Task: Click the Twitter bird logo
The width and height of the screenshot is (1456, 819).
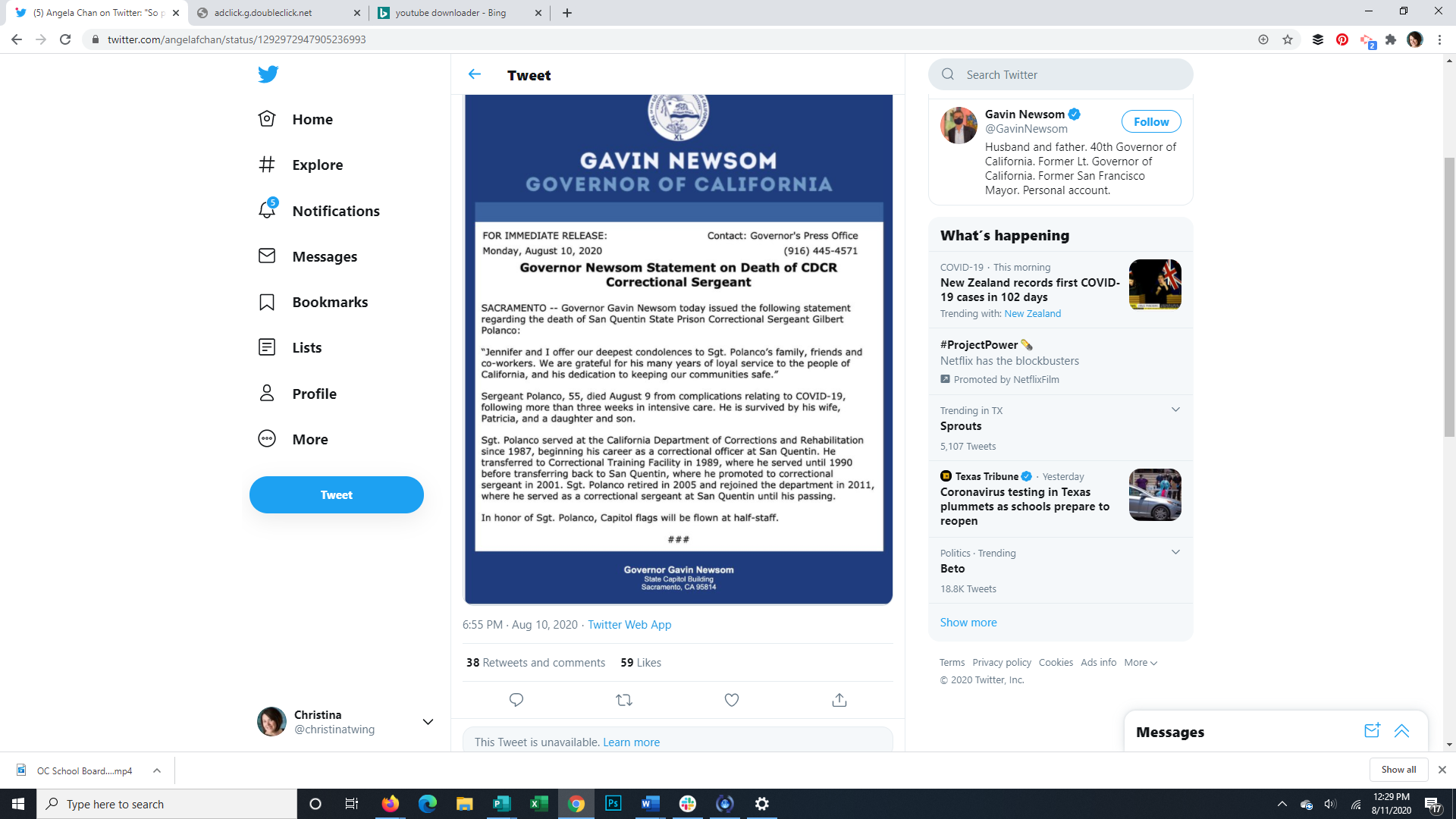Action: [x=268, y=74]
